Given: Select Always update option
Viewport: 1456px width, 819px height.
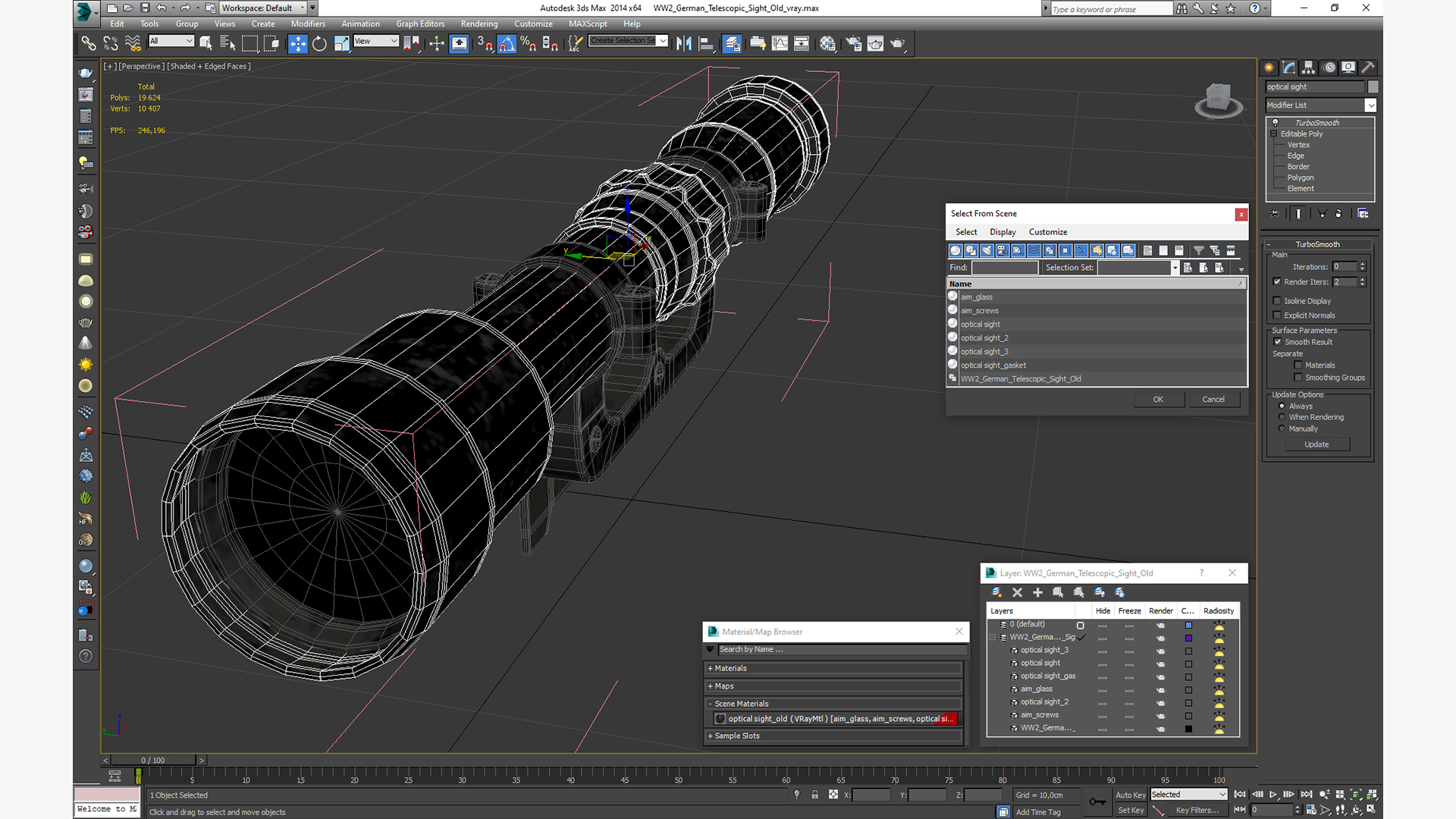Looking at the screenshot, I should (x=1282, y=406).
